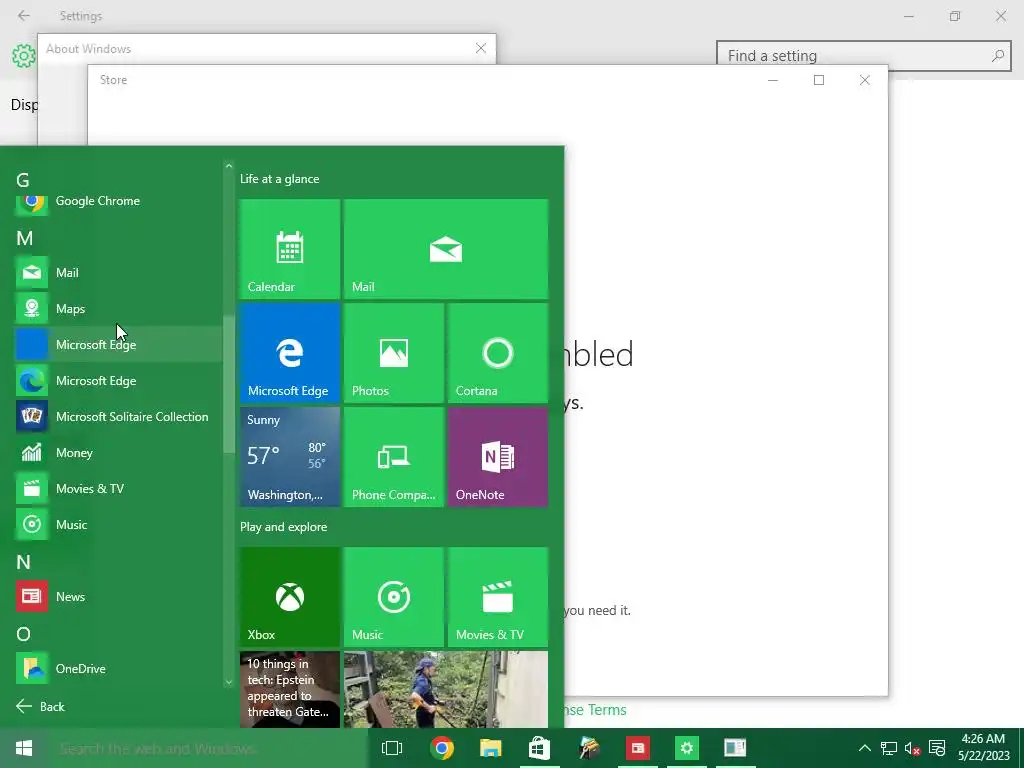1024x768 pixels.
Task: Click the 'Play and explore' group title
Action: pos(283,527)
